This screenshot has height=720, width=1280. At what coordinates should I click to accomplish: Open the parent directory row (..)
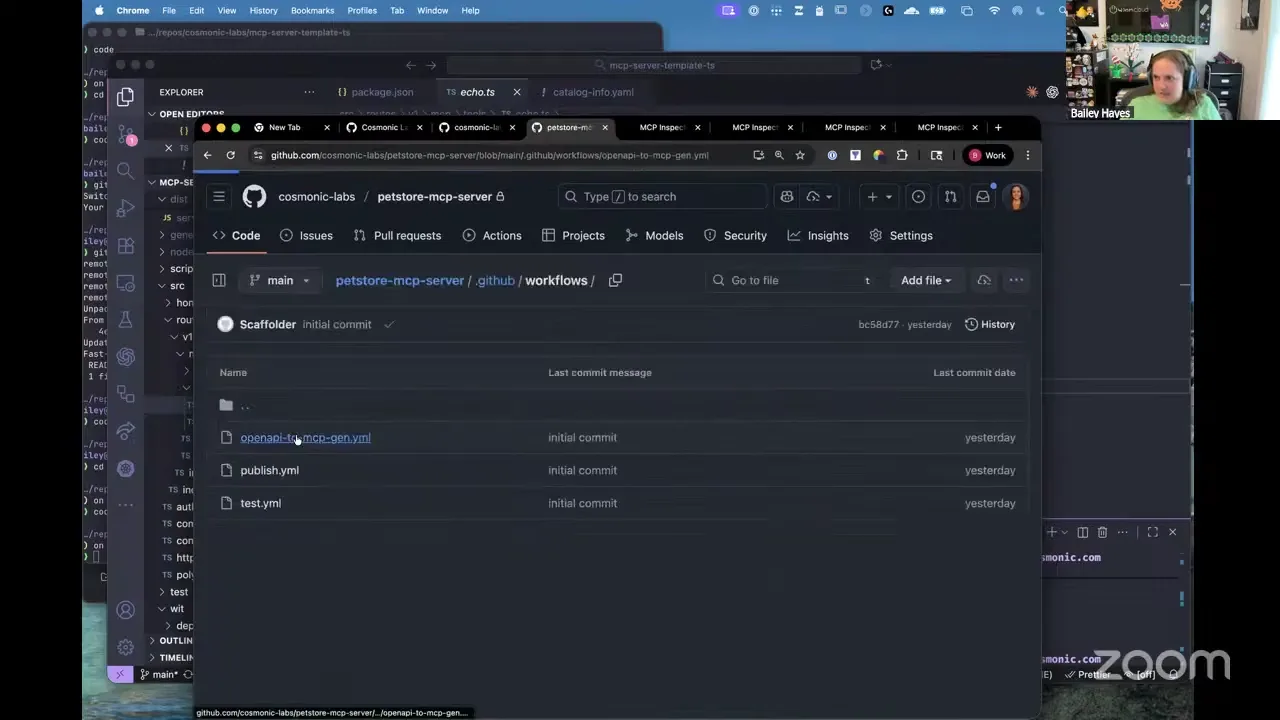point(617,405)
